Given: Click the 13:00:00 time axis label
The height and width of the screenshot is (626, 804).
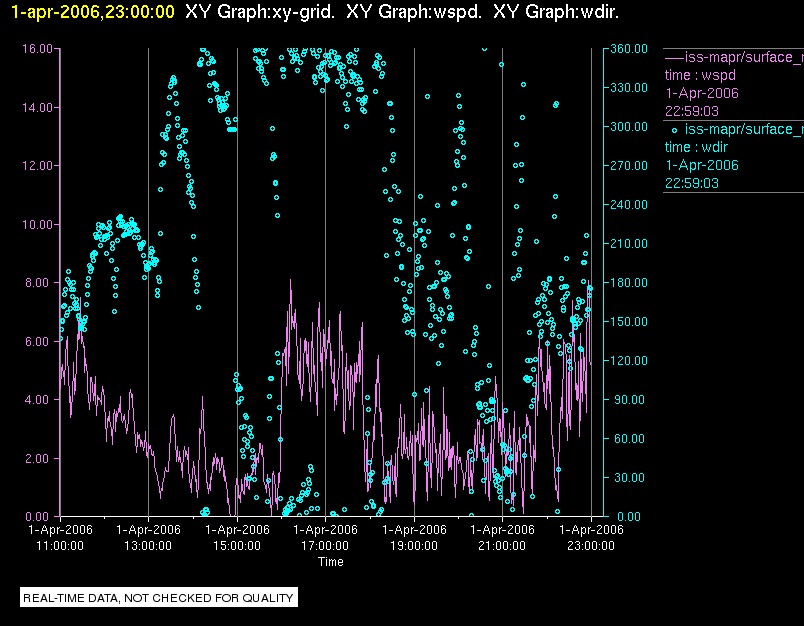Looking at the screenshot, I should [x=148, y=546].
